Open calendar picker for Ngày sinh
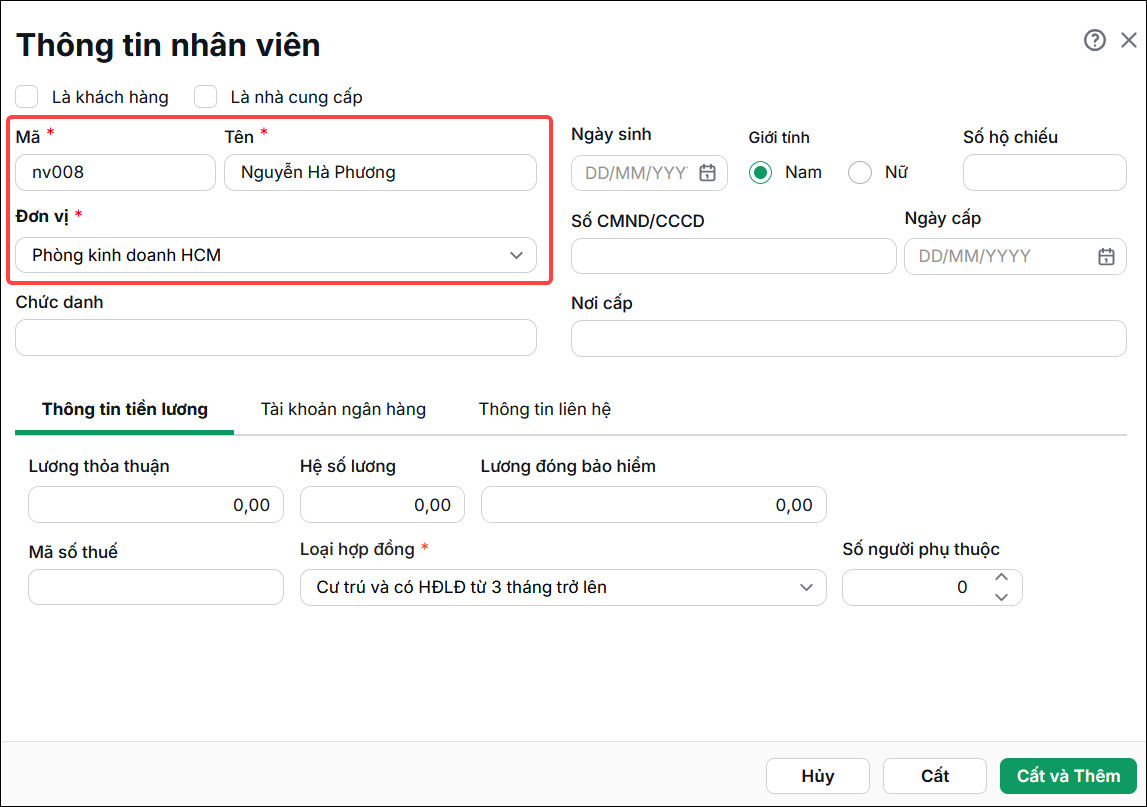This screenshot has width=1147, height=807. [x=707, y=173]
